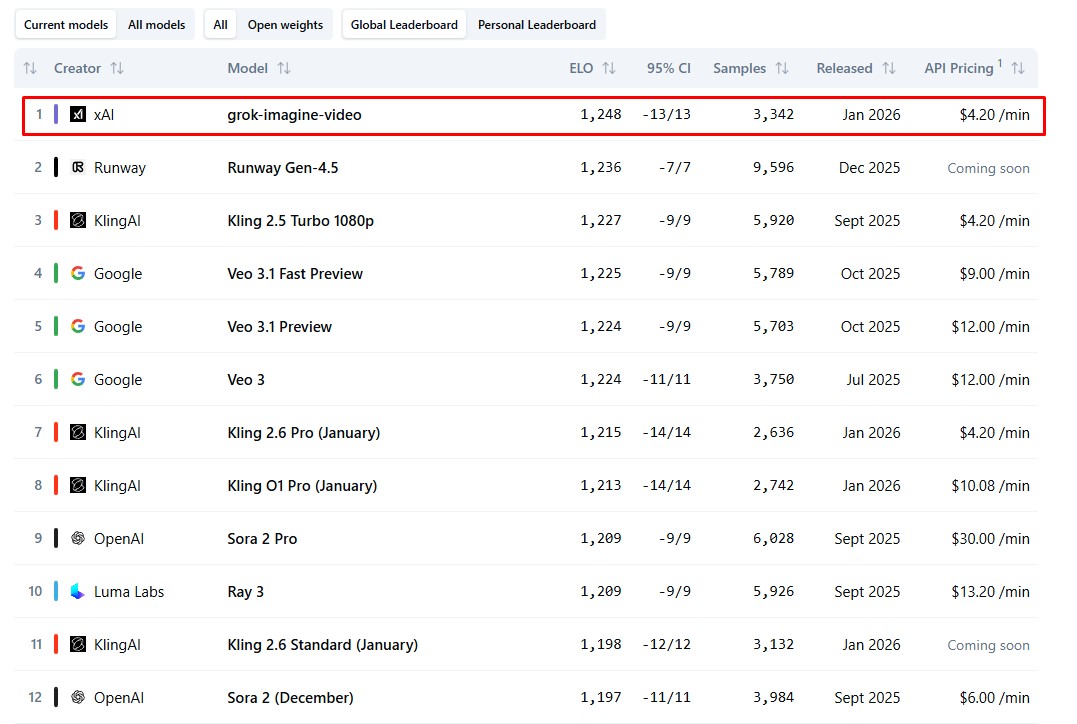The width and height of the screenshot is (1077, 724).
Task: Click $30.00 /min price
Action: (990, 539)
